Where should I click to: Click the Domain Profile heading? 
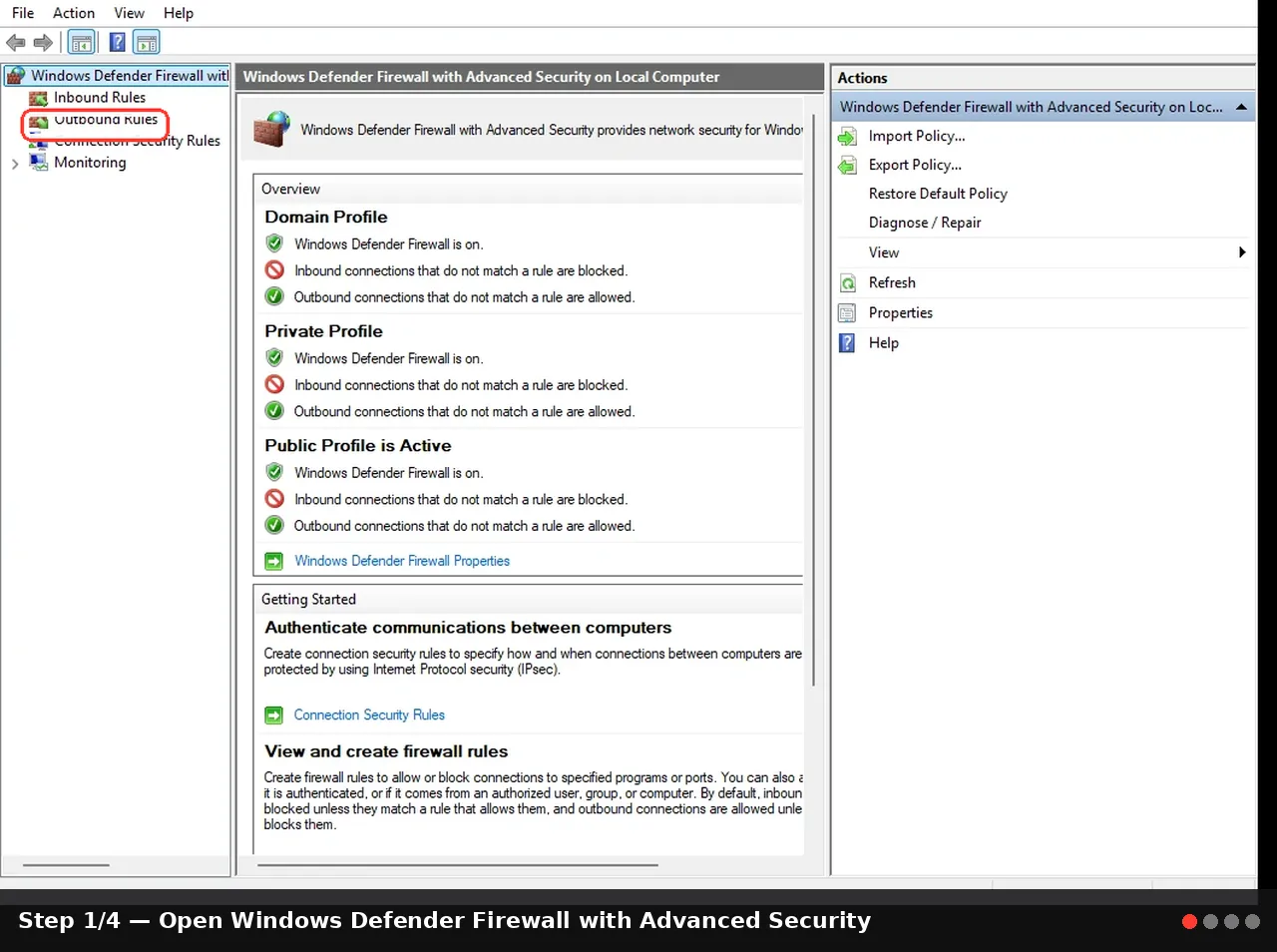[x=326, y=217]
